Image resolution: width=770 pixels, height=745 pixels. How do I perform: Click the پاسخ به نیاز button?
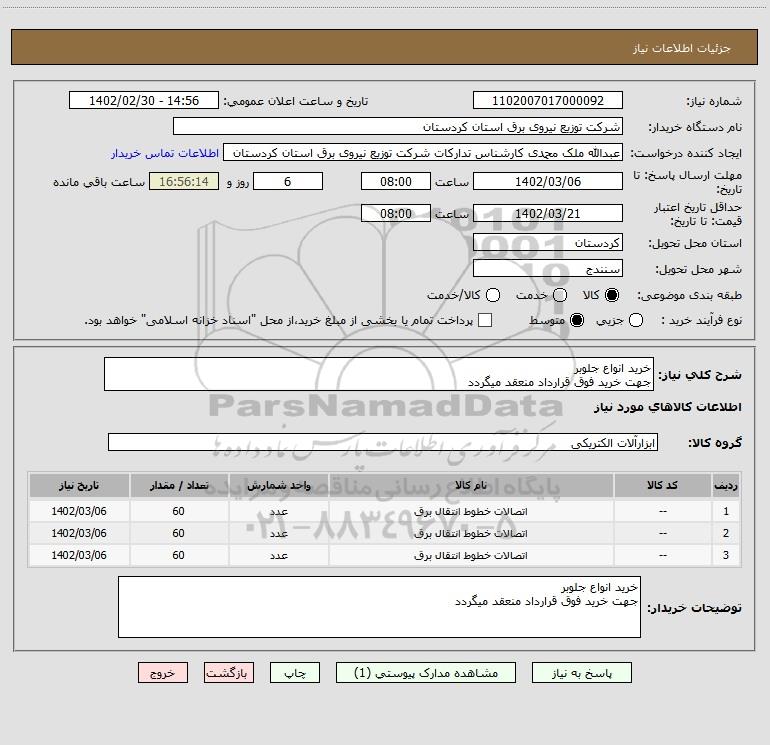click(x=582, y=673)
